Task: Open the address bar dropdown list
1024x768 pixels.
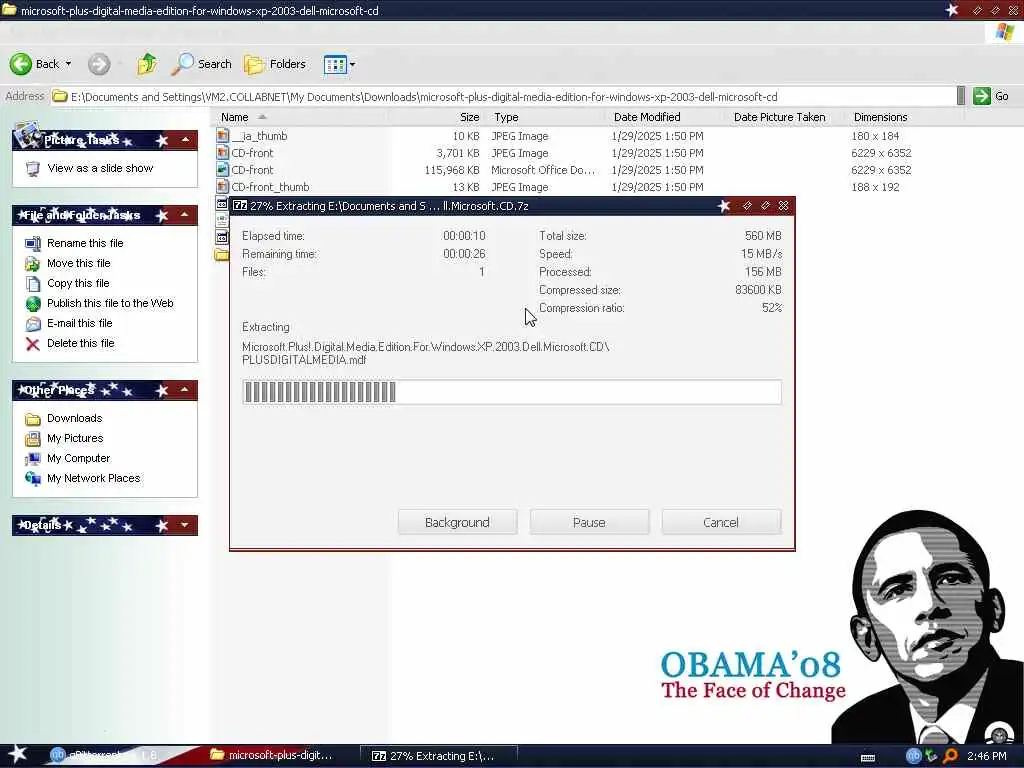Action: tap(961, 96)
